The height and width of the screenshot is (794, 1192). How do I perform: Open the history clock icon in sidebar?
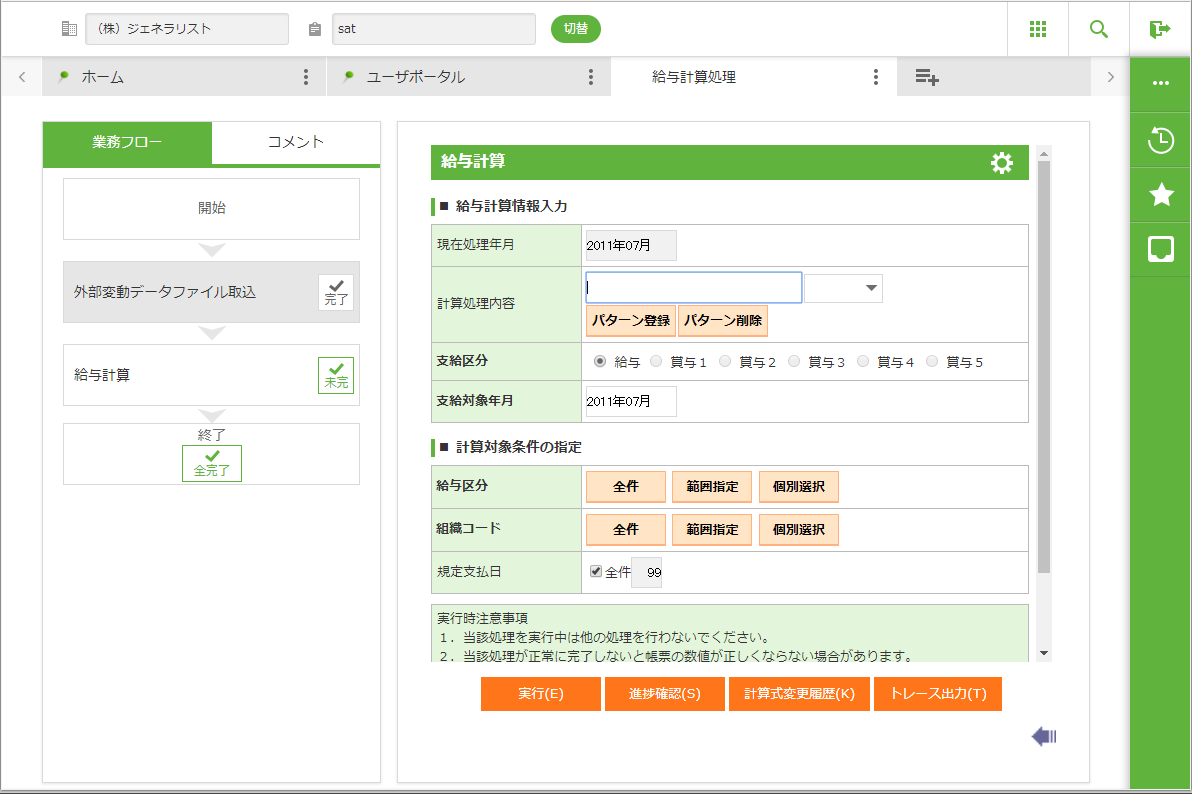click(x=1161, y=141)
